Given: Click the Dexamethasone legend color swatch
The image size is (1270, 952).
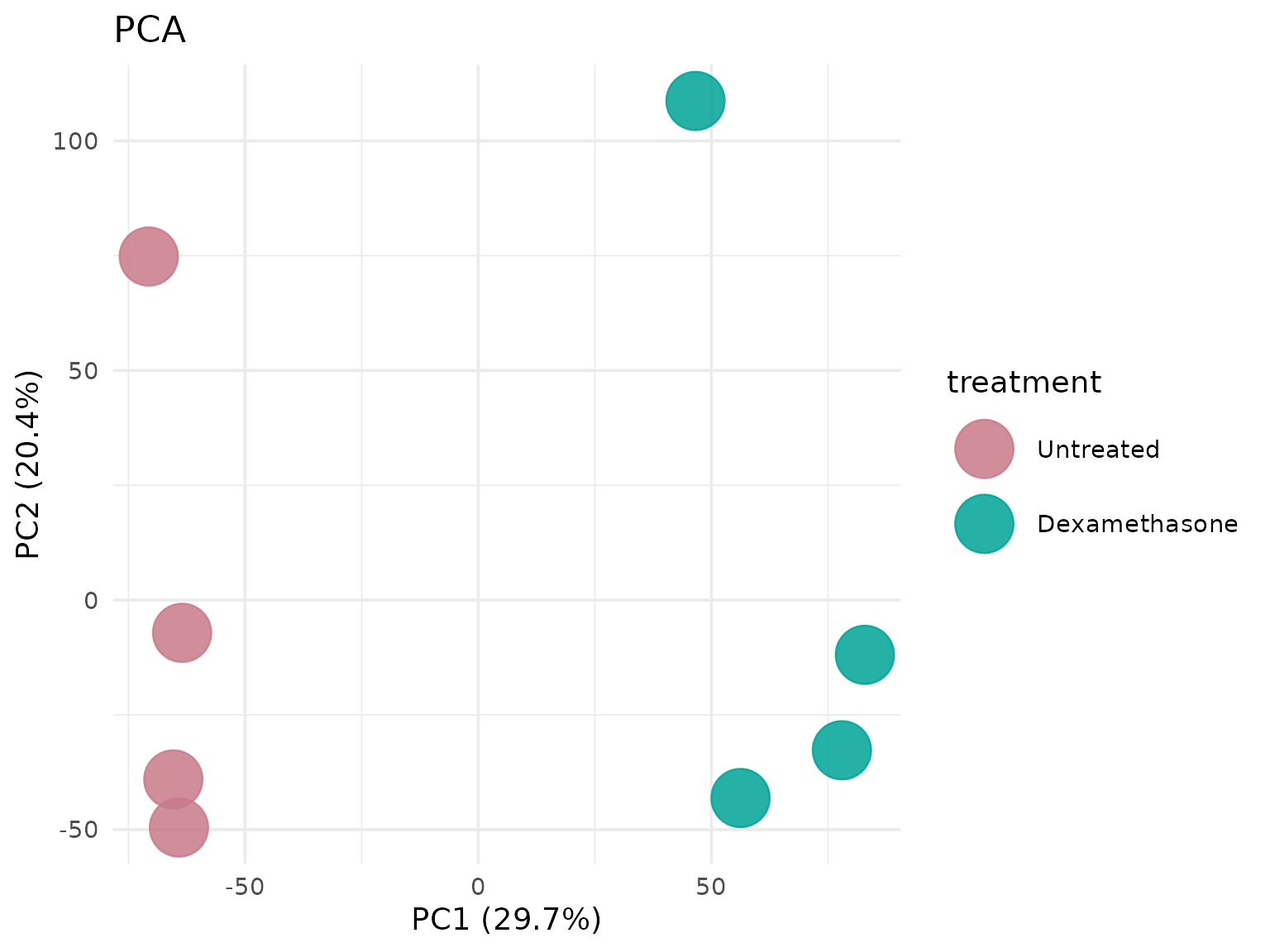Looking at the screenshot, I should (984, 523).
